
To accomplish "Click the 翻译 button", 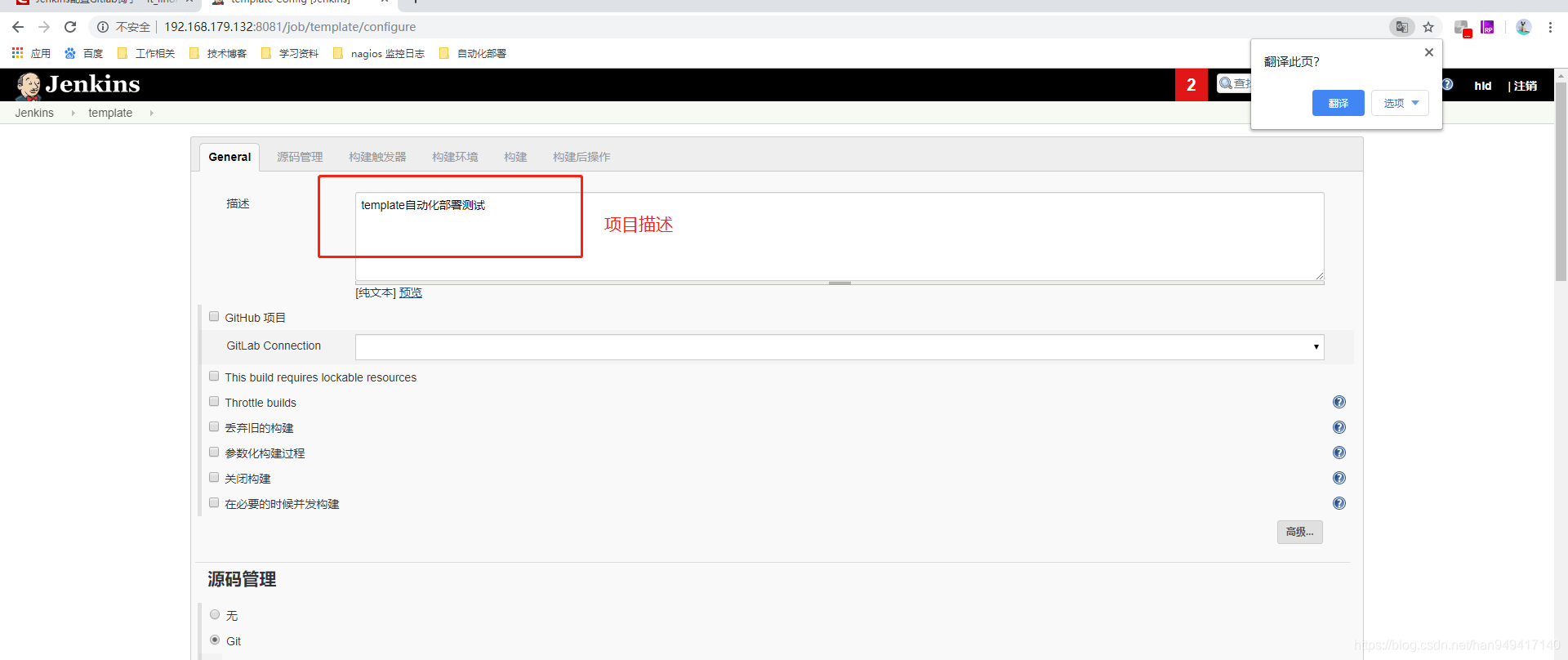I will click(1338, 103).
